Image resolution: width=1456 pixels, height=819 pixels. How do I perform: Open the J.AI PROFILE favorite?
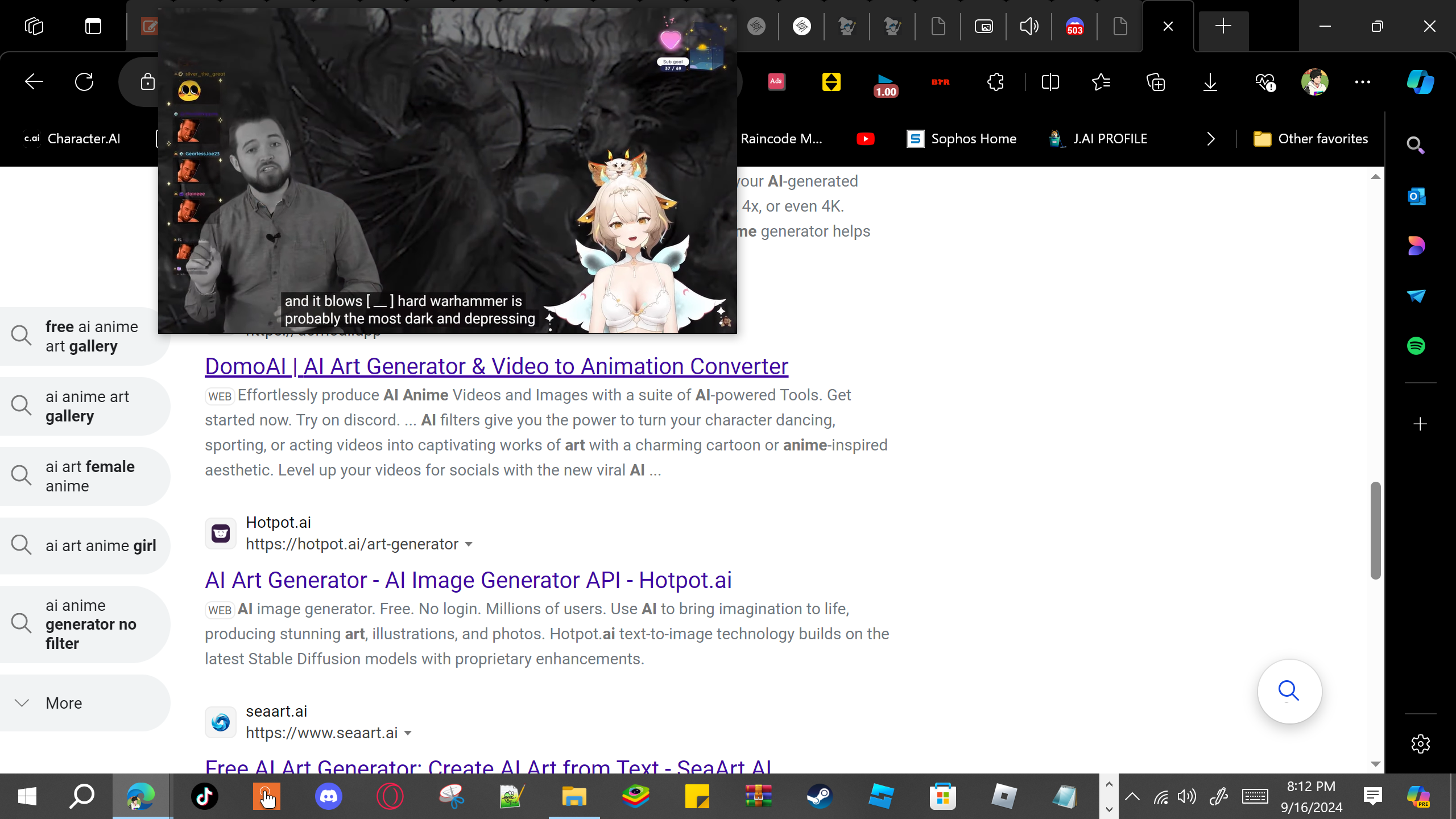pyautogui.click(x=1098, y=139)
